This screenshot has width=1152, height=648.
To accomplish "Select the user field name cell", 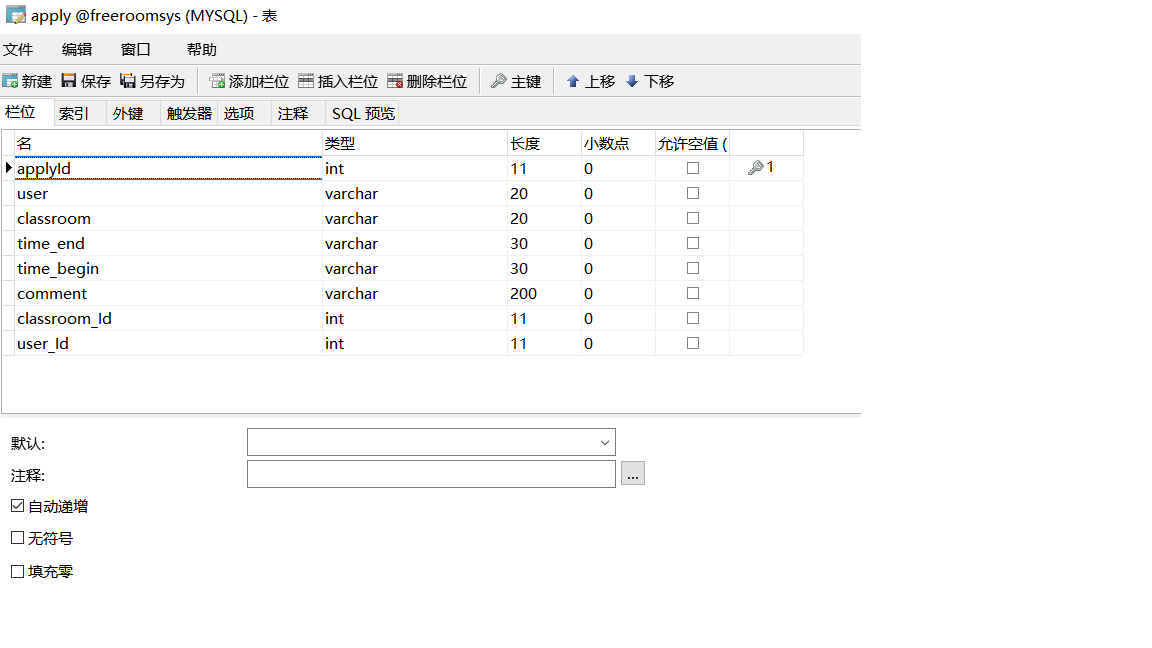I will (168, 193).
